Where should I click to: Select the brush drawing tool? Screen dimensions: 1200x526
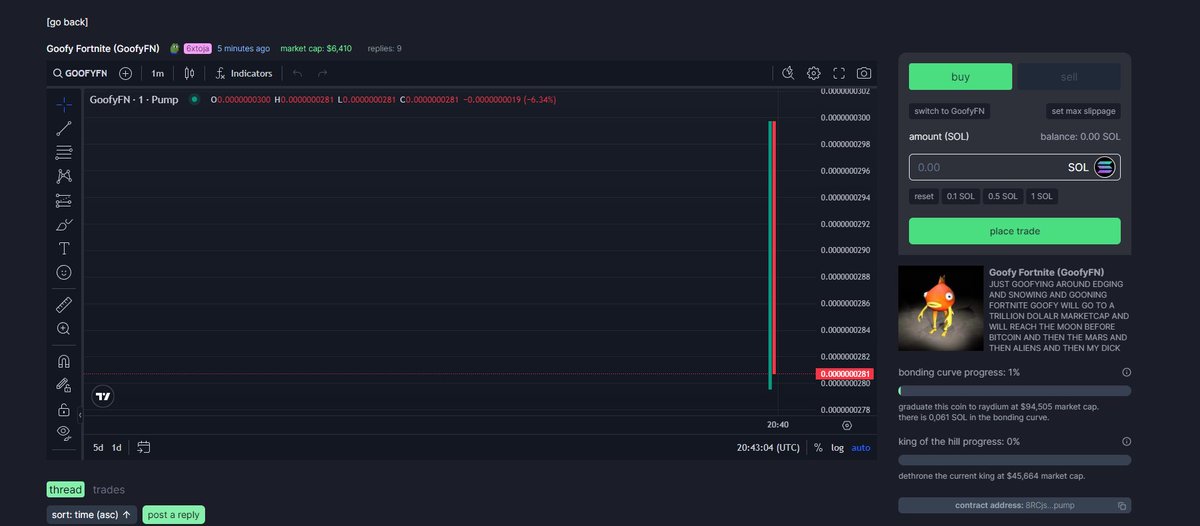click(x=64, y=224)
